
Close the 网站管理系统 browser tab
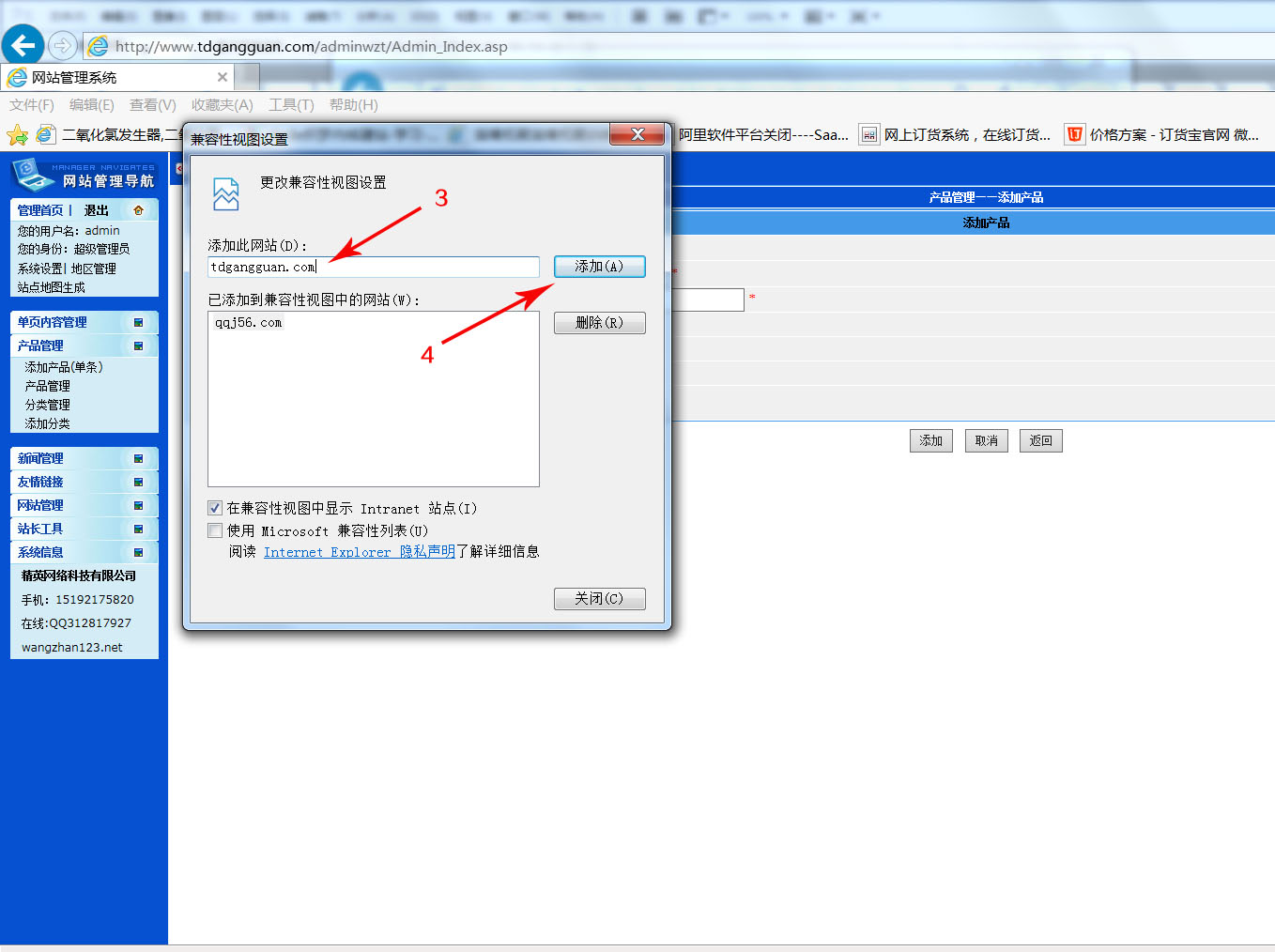(223, 77)
